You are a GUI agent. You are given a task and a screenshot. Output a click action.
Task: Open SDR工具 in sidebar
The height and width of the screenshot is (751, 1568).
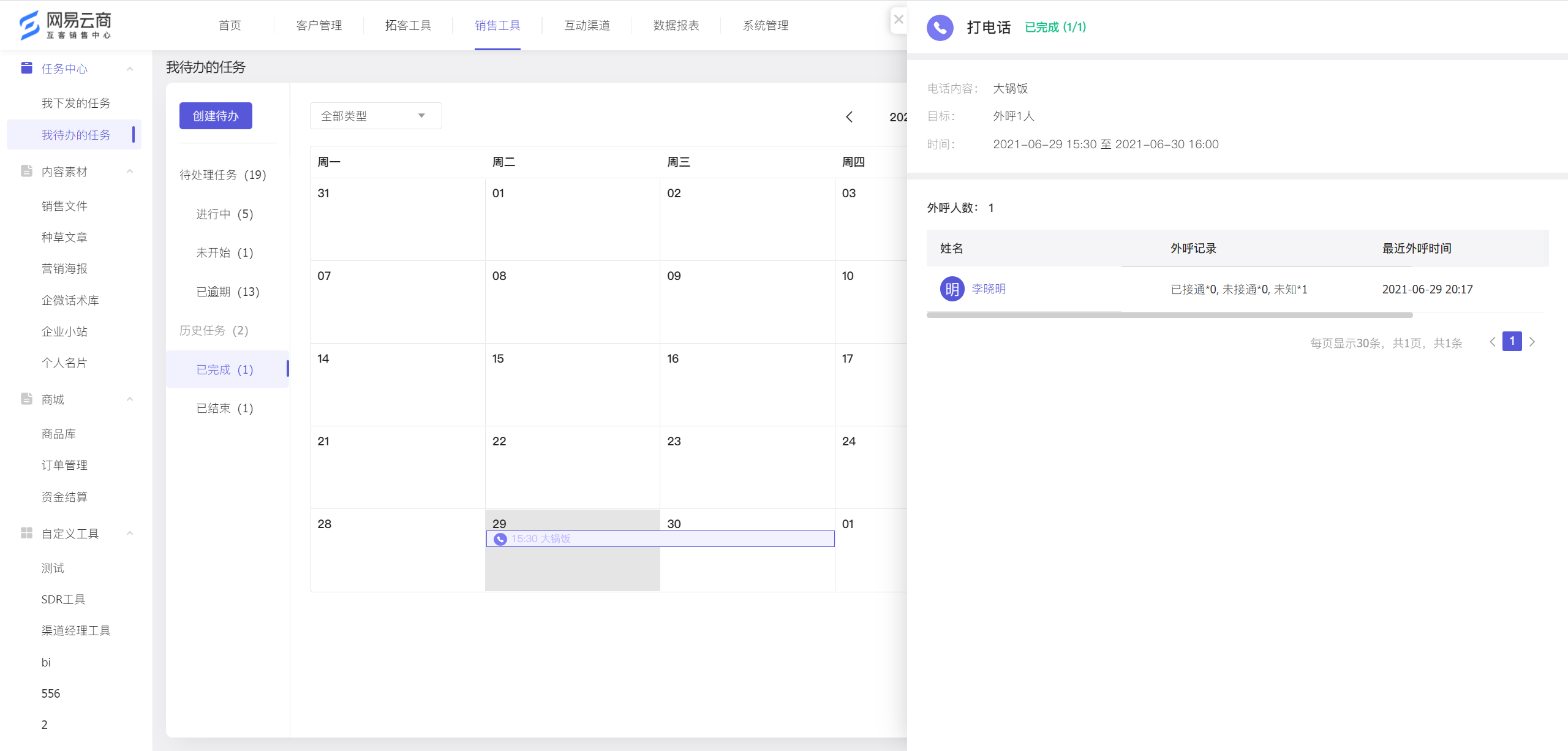click(x=63, y=599)
